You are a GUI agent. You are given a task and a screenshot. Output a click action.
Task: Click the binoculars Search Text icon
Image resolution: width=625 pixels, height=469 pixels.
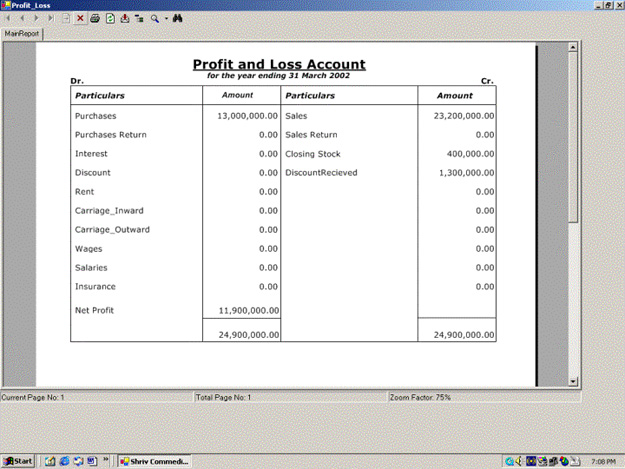(177, 18)
